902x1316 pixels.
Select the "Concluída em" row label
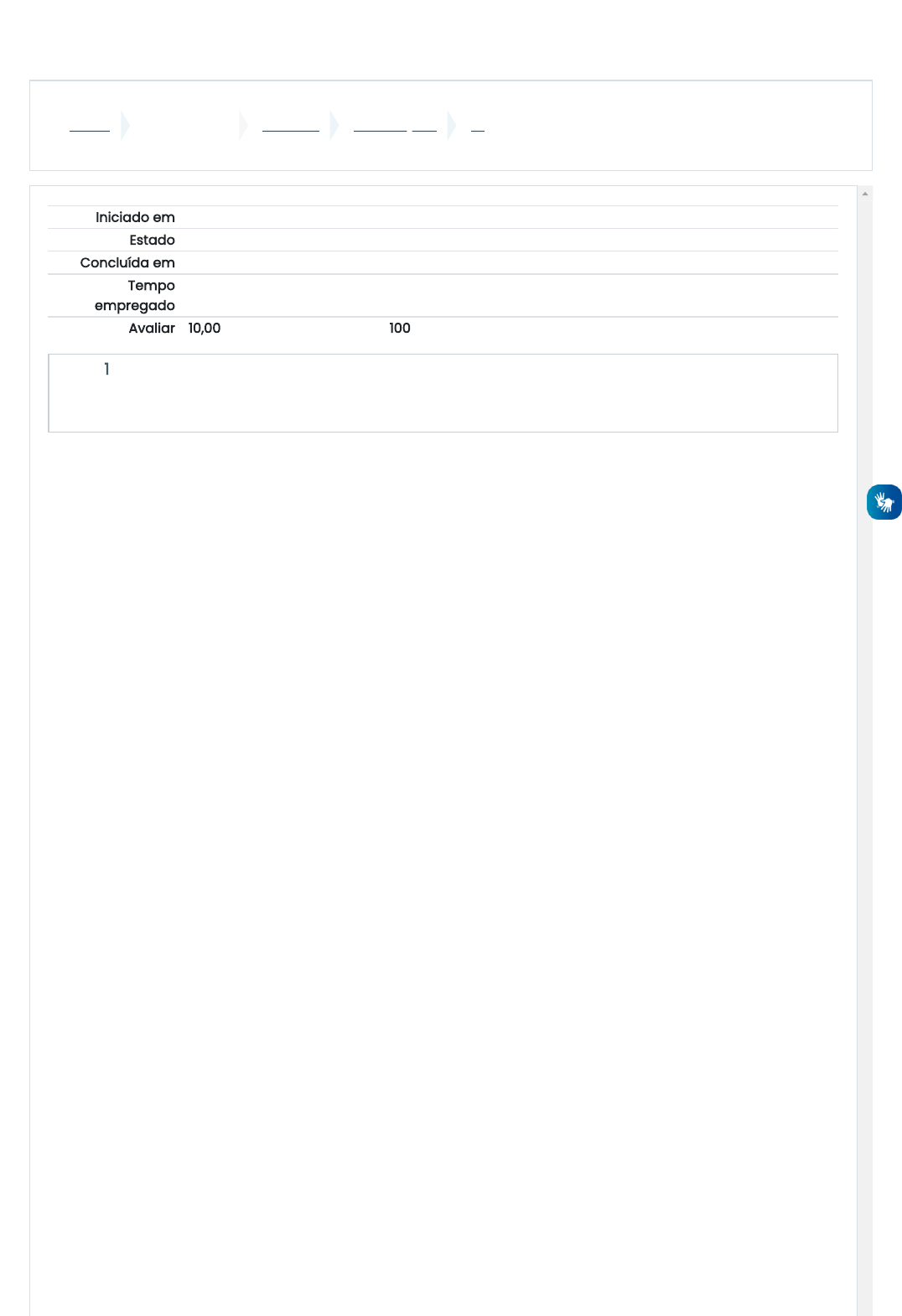click(127, 262)
